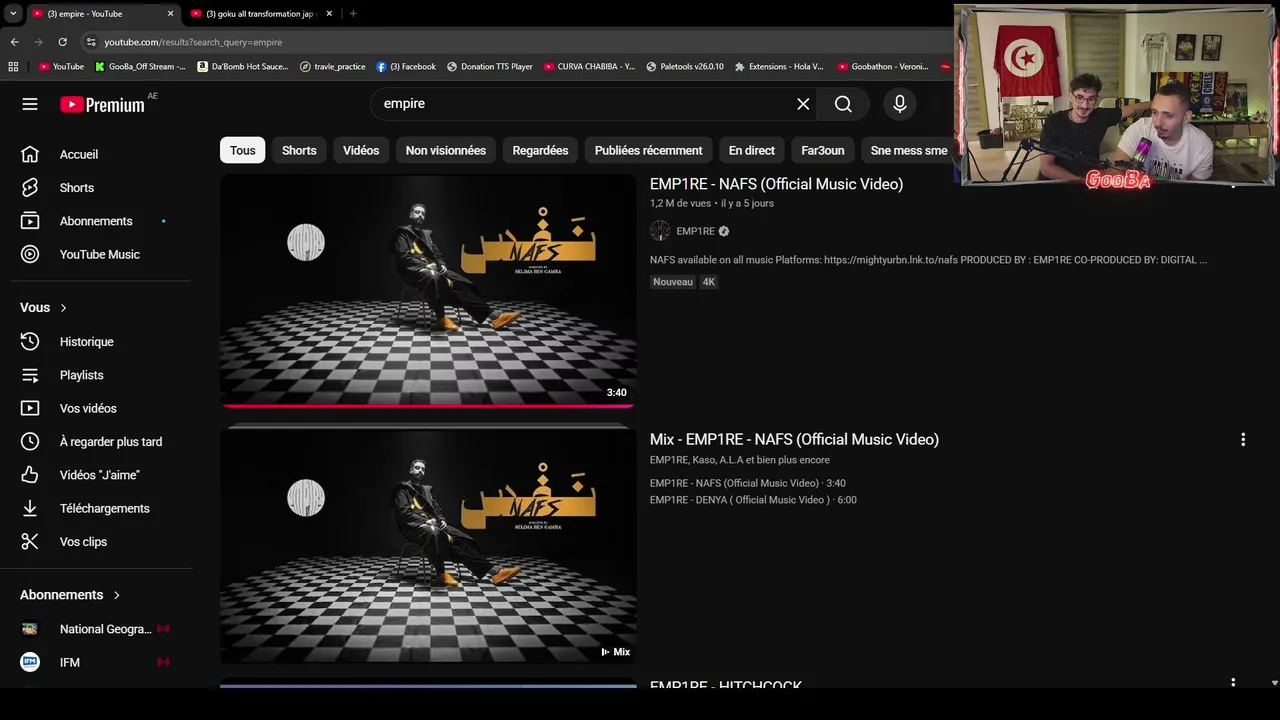Open the Goobathon - Veroni bookmark
This screenshot has height=720, width=1280.
[883, 67]
